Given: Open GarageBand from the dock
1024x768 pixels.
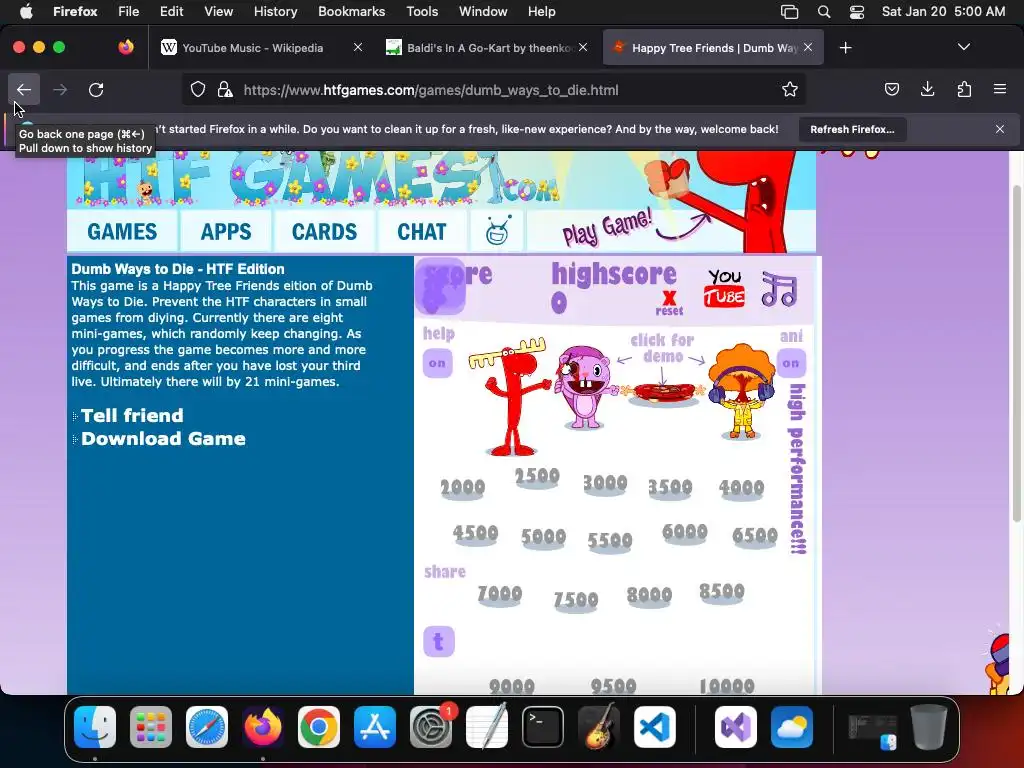Looking at the screenshot, I should (x=598, y=727).
